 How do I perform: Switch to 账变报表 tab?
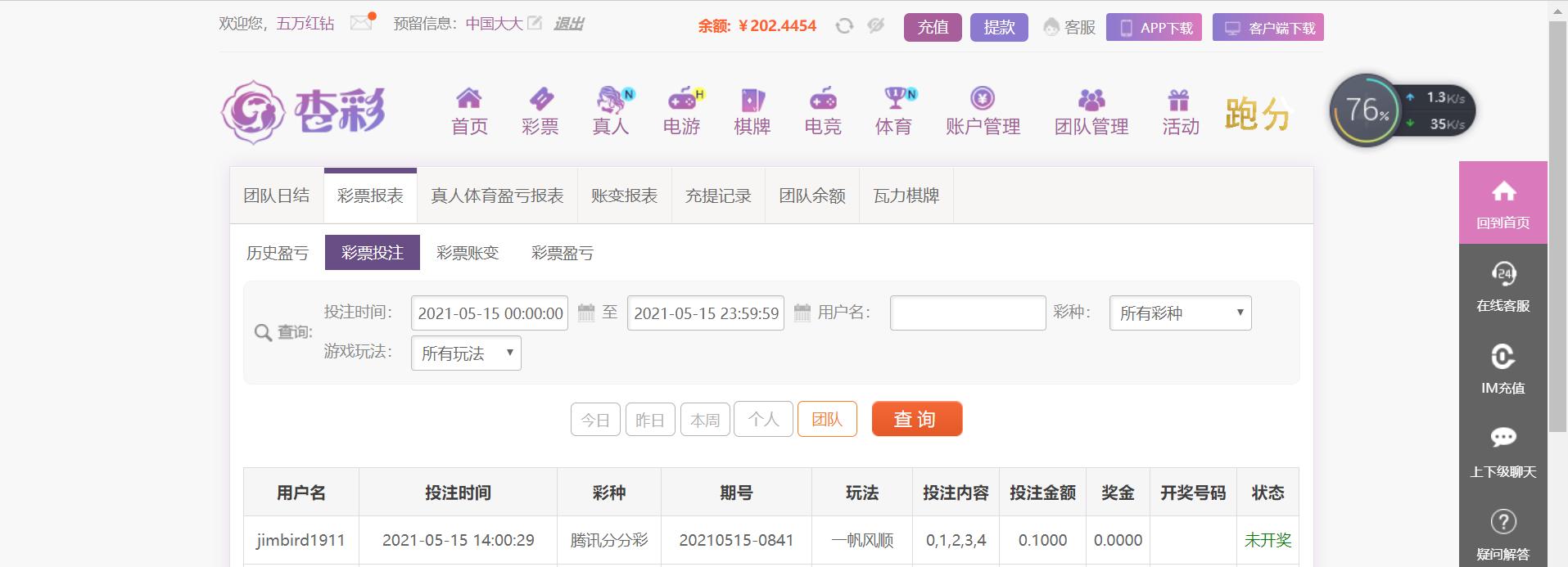coord(625,196)
